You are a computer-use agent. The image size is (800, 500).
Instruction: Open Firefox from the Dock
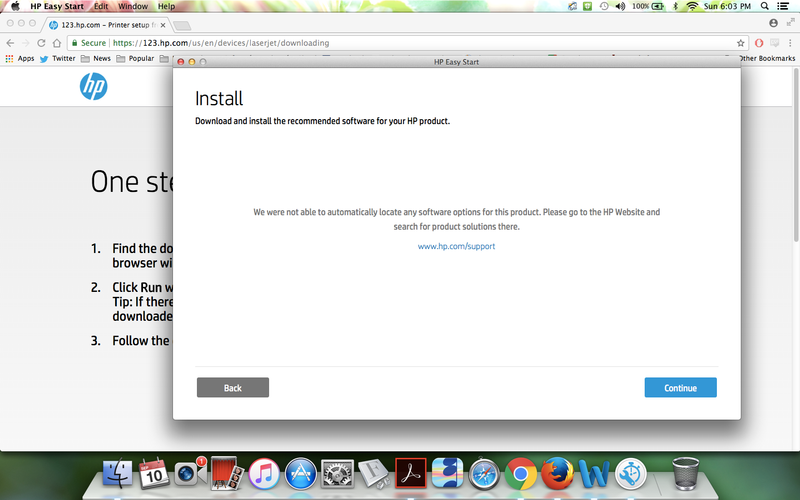pos(557,473)
